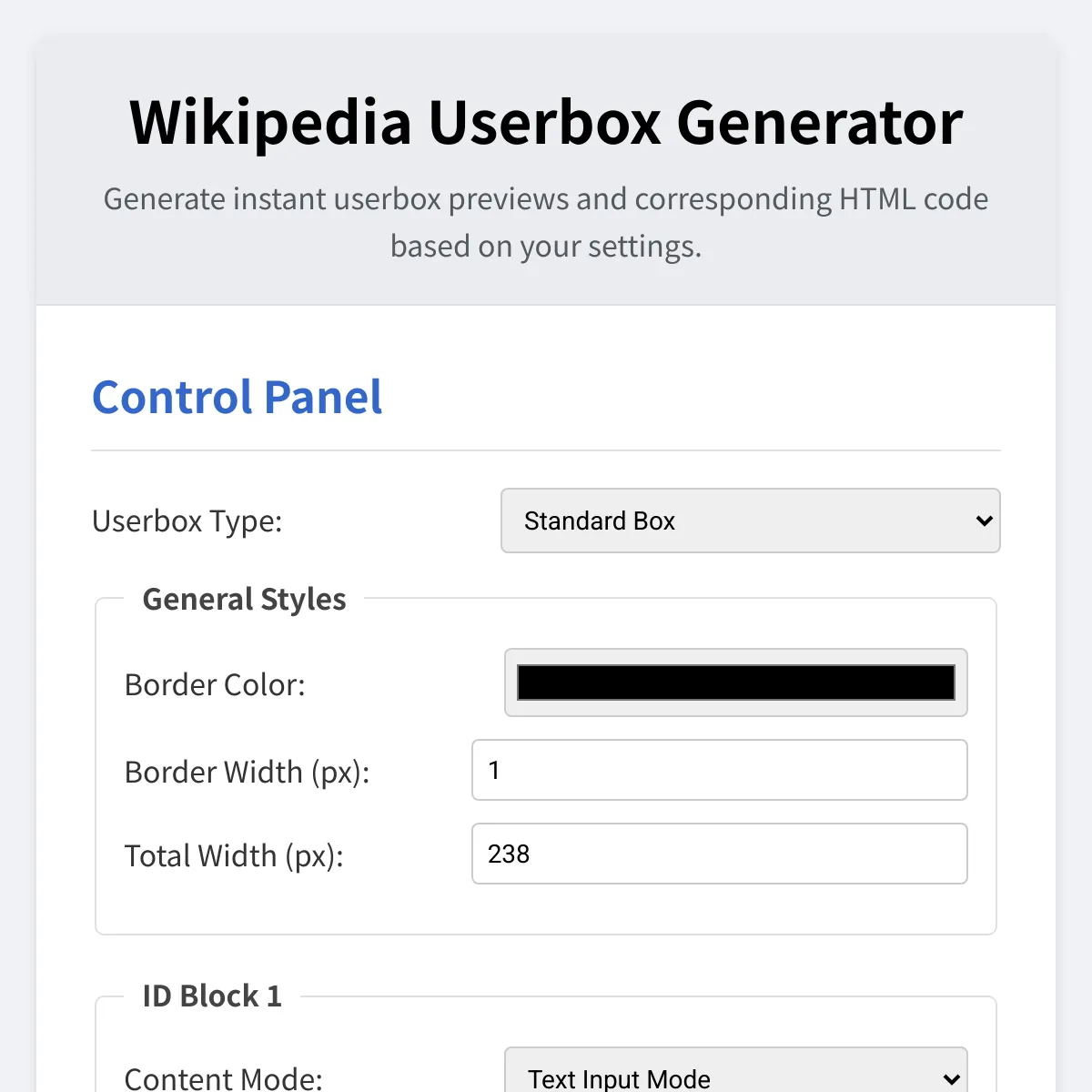Screen dimensions: 1092x1092
Task: Click the blue Control Panel heading
Action: 238,398
